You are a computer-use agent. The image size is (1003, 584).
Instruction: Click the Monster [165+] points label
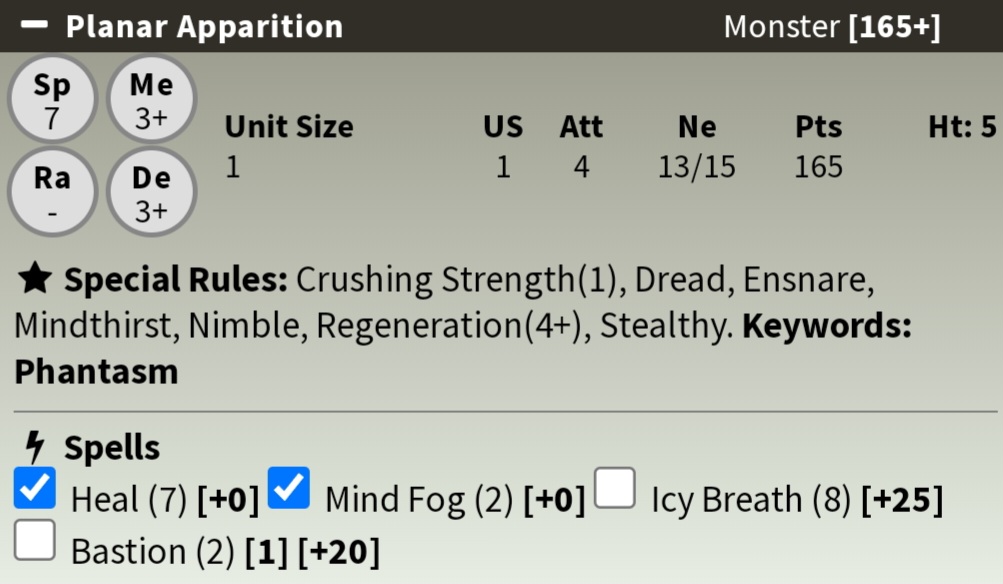[832, 27]
